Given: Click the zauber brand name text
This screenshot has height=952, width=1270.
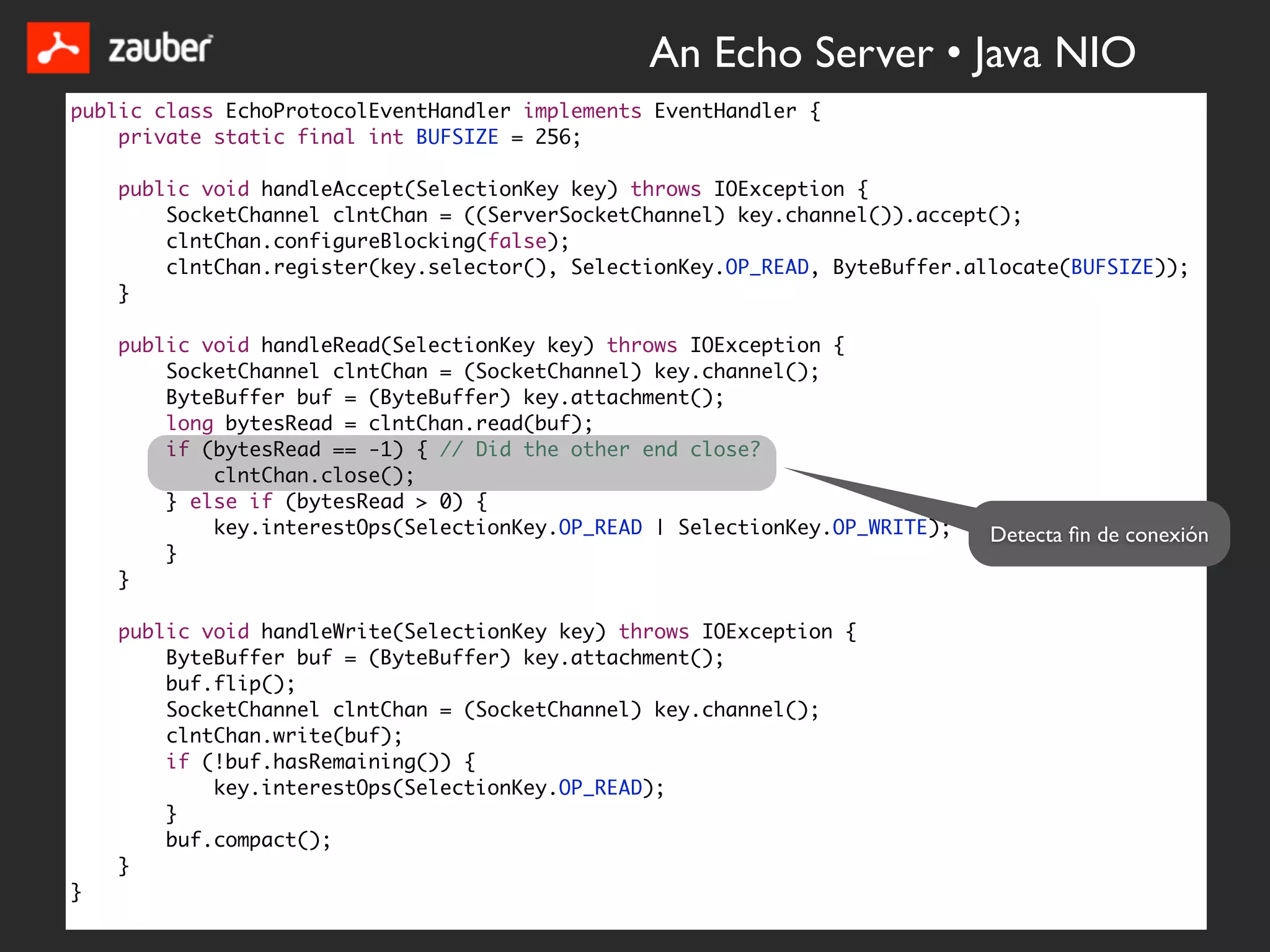Looking at the screenshot, I should click(x=160, y=48).
